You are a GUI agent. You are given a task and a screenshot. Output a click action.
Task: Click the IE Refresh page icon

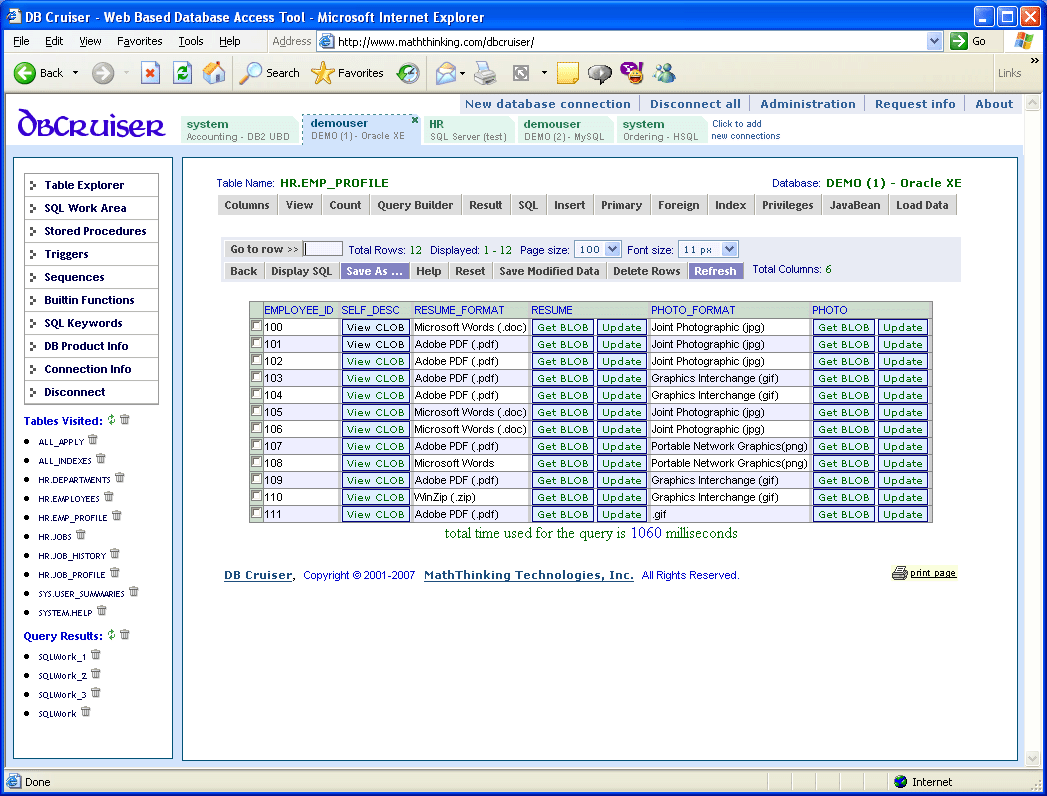coord(182,73)
